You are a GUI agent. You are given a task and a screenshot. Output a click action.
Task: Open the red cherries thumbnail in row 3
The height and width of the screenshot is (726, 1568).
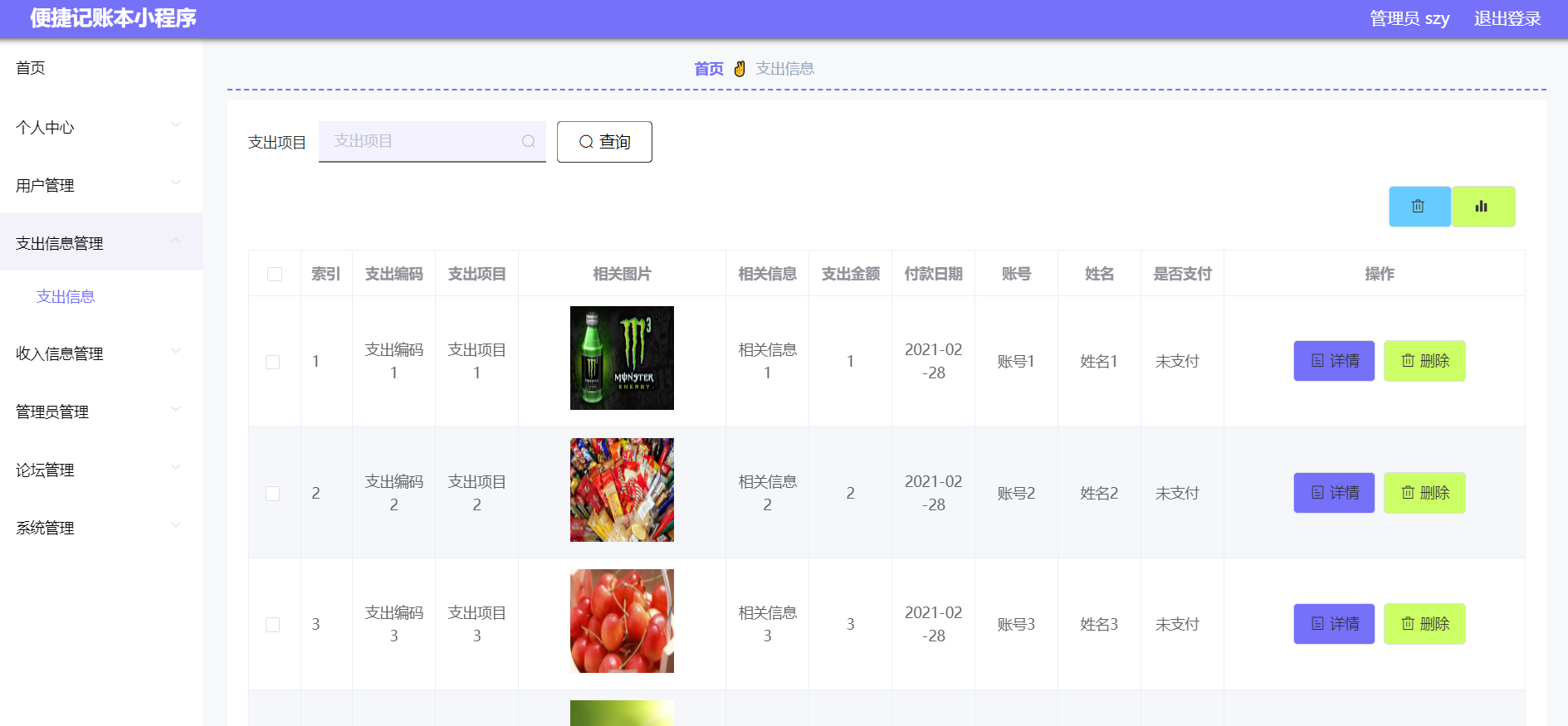(x=622, y=621)
